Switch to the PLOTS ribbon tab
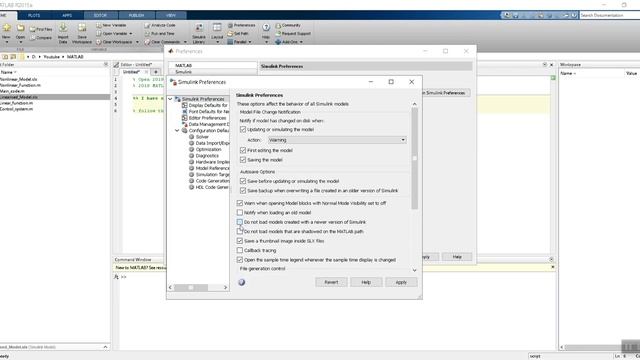Image resolution: width=640 pixels, height=360 pixels. click(34, 16)
